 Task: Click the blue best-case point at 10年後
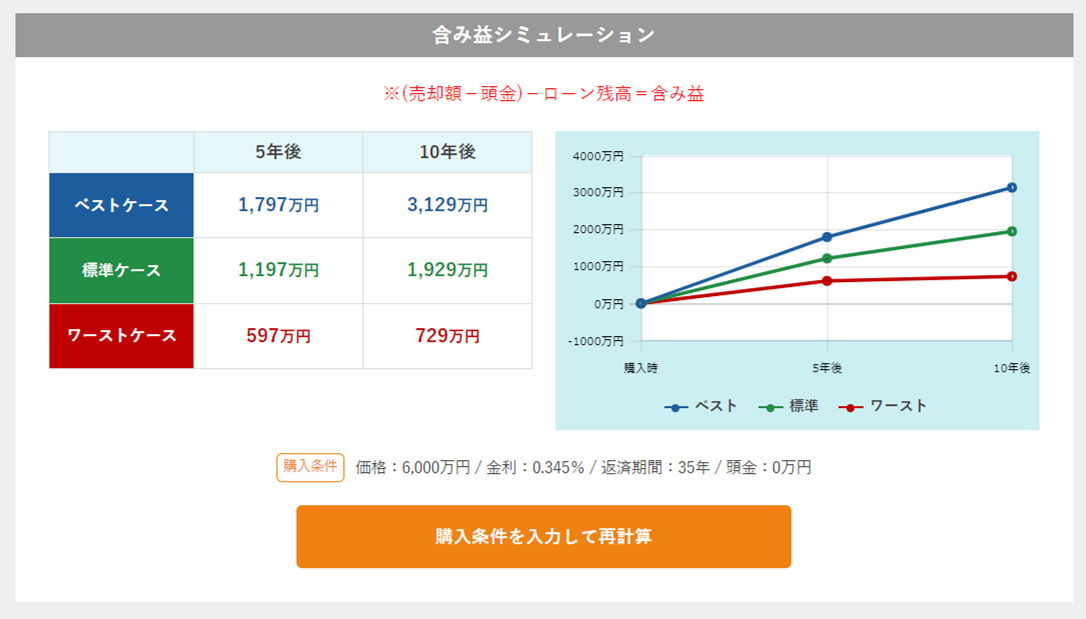[1012, 188]
